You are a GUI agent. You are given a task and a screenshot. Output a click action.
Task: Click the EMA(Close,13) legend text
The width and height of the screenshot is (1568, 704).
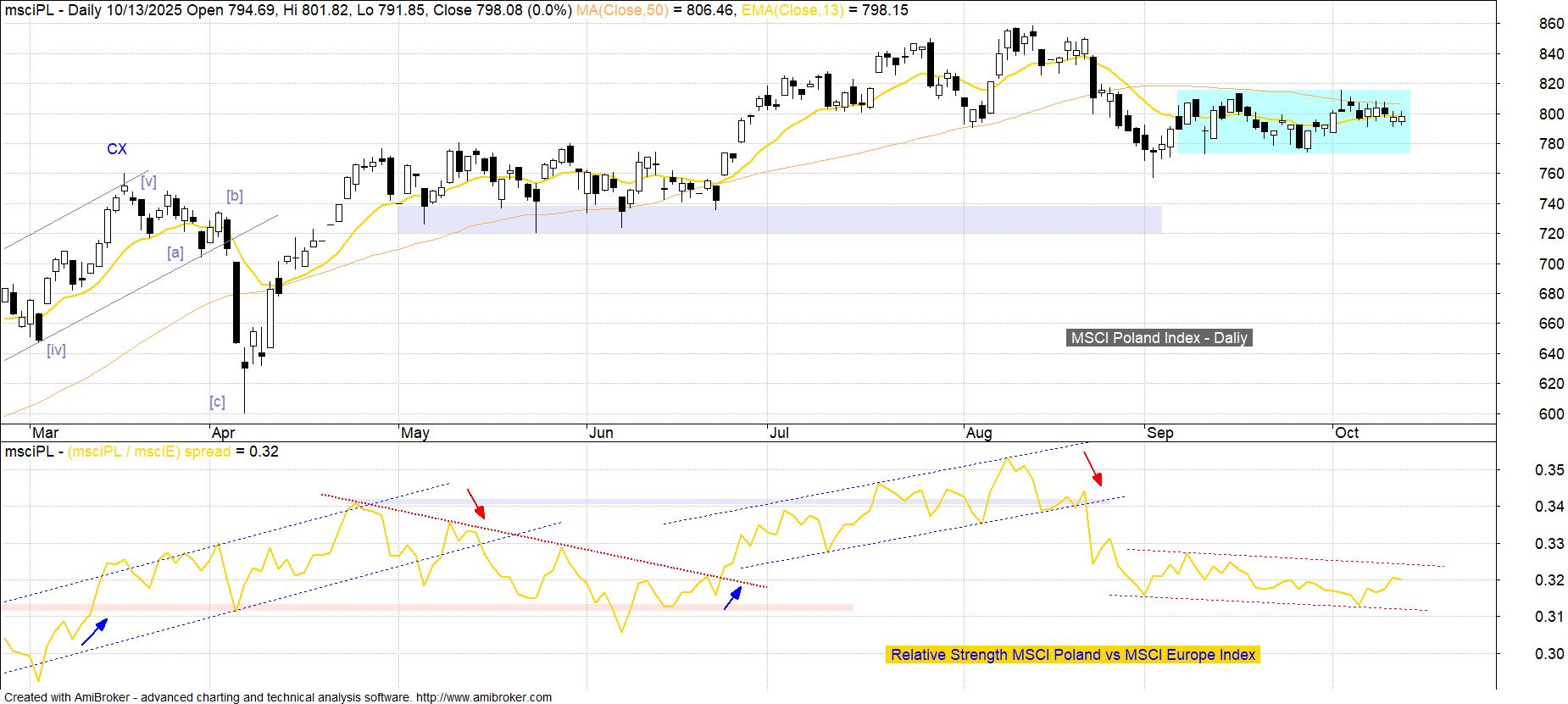point(792,10)
